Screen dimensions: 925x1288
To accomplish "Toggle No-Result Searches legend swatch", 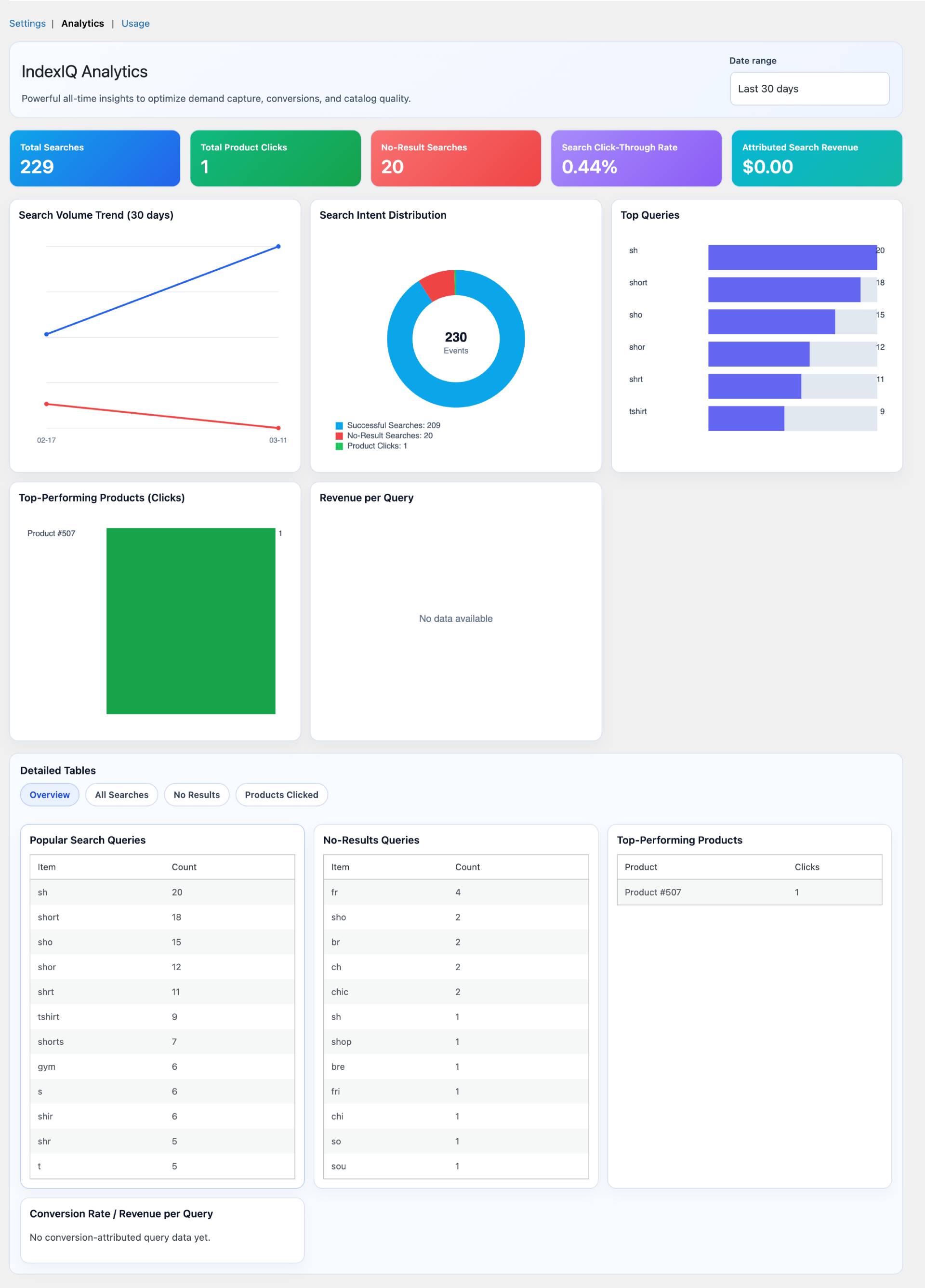I will pos(339,435).
